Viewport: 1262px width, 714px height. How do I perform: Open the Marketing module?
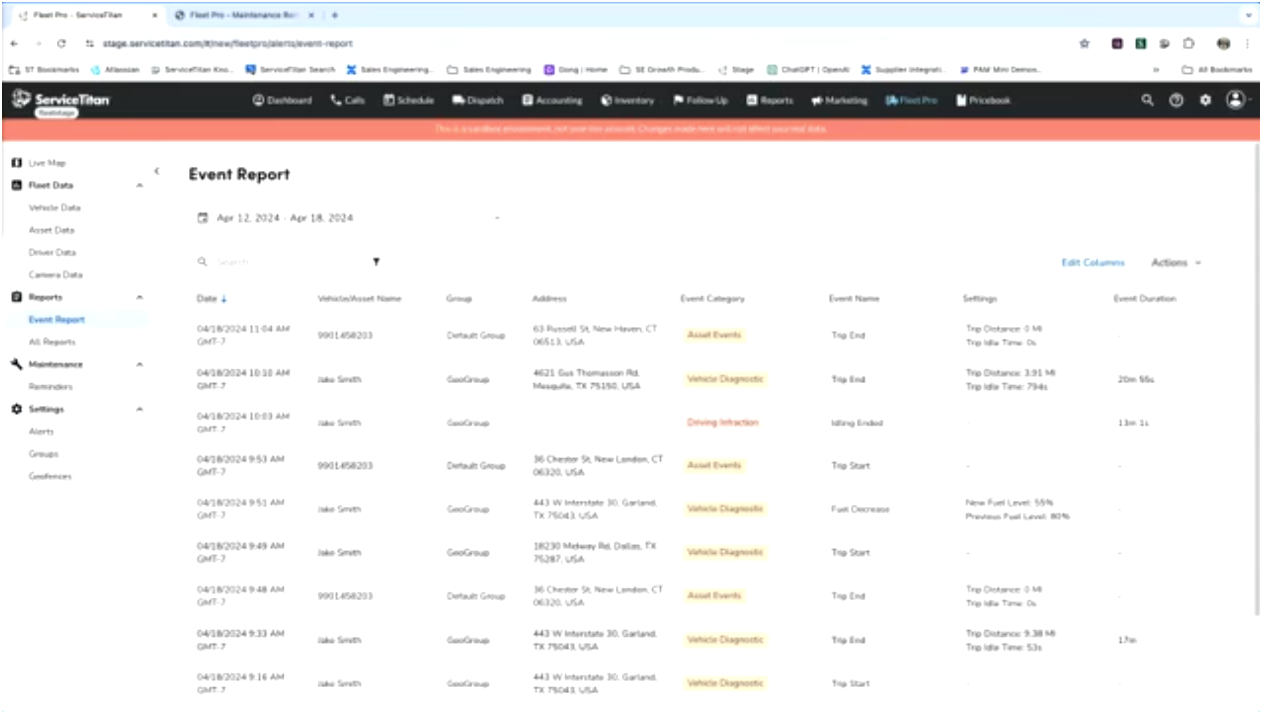point(840,100)
